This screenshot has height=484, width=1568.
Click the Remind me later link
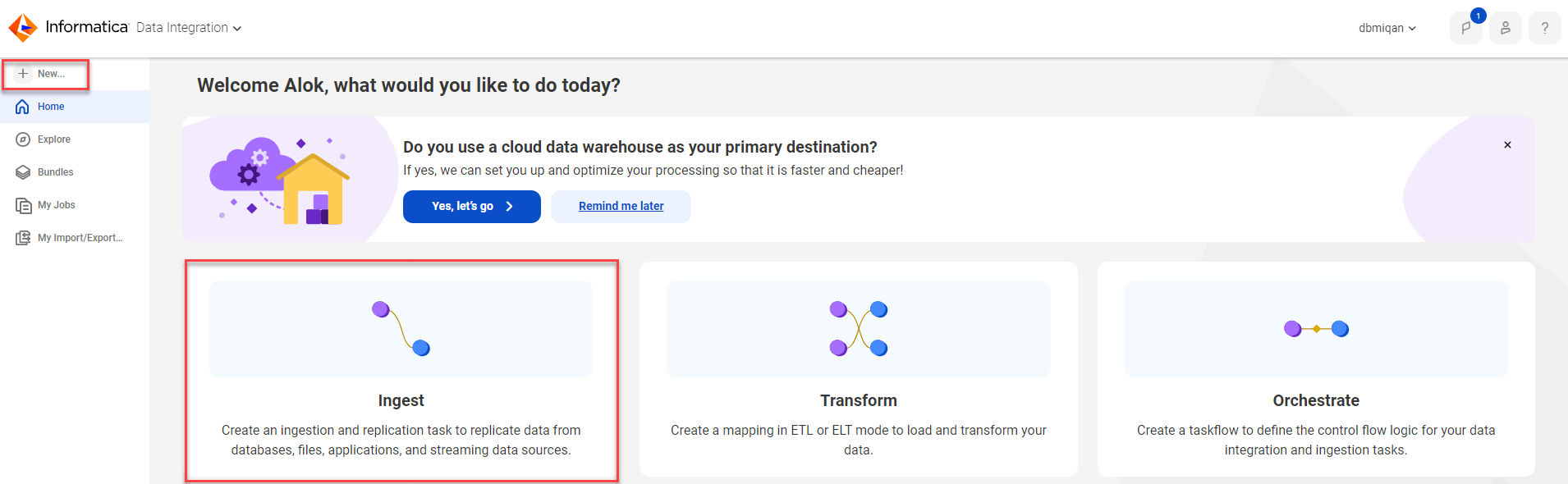coord(621,207)
